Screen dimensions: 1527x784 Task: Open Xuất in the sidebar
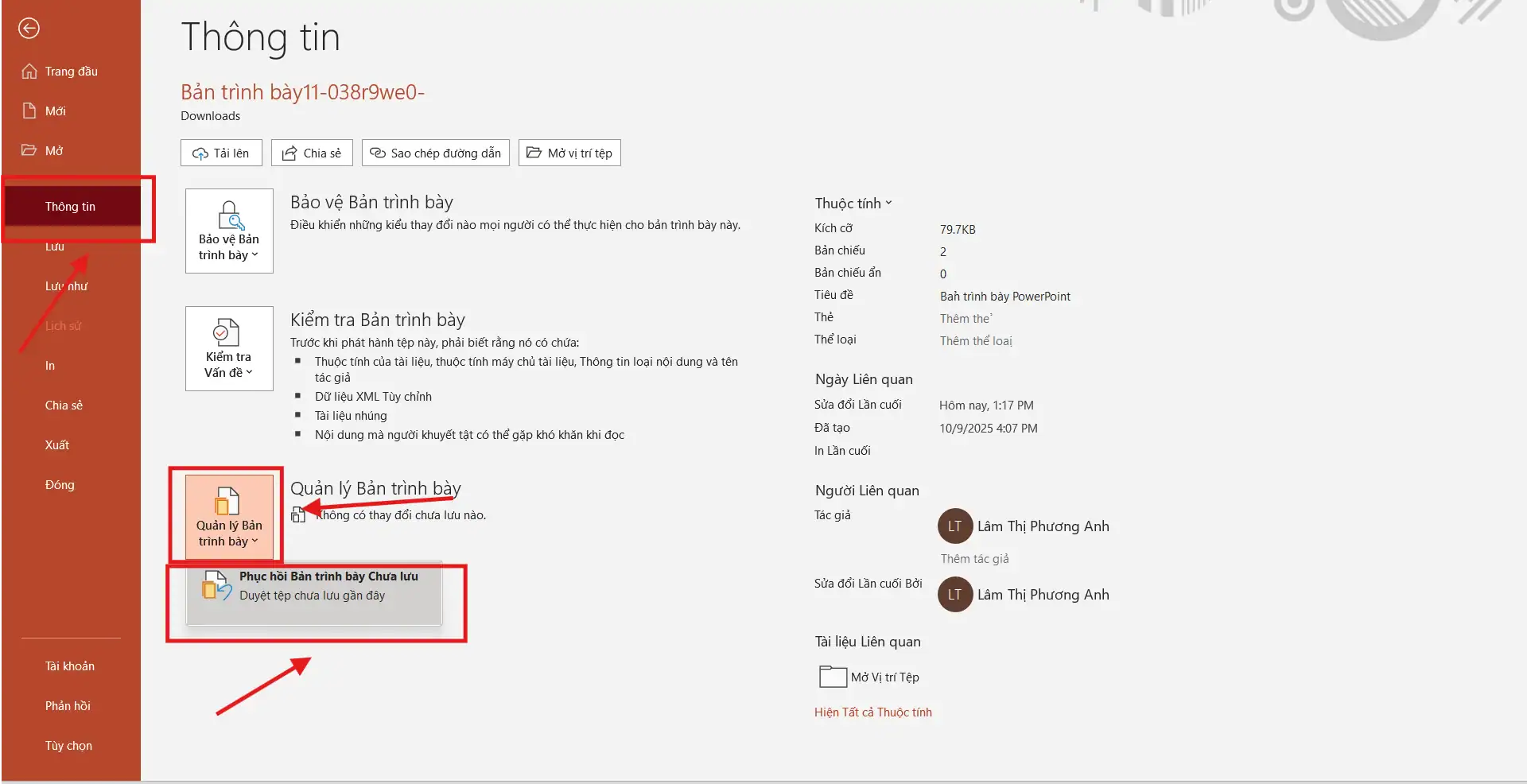click(57, 445)
